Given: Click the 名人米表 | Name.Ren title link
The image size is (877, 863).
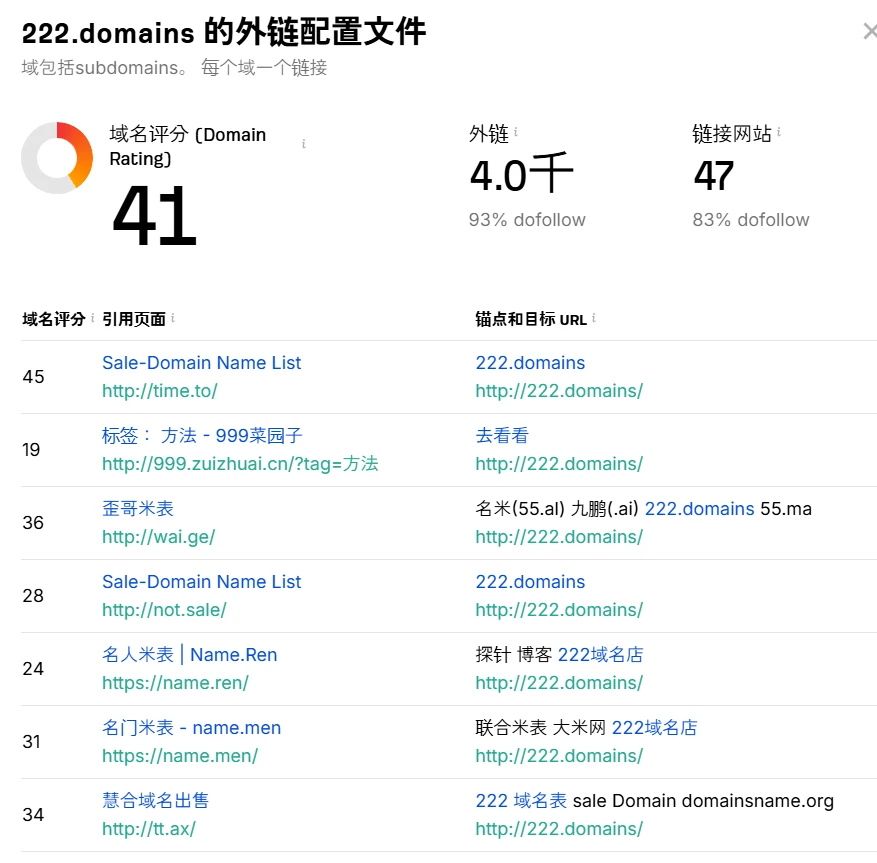Looking at the screenshot, I should point(189,655).
